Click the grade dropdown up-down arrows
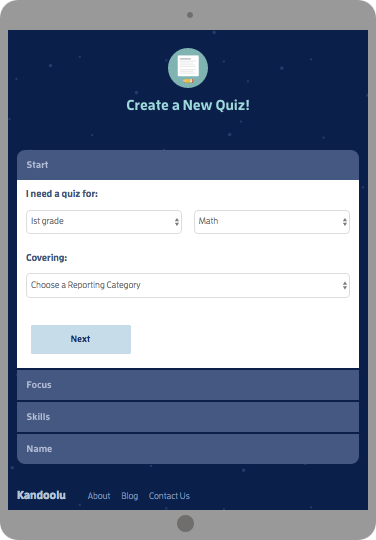 coord(177,222)
